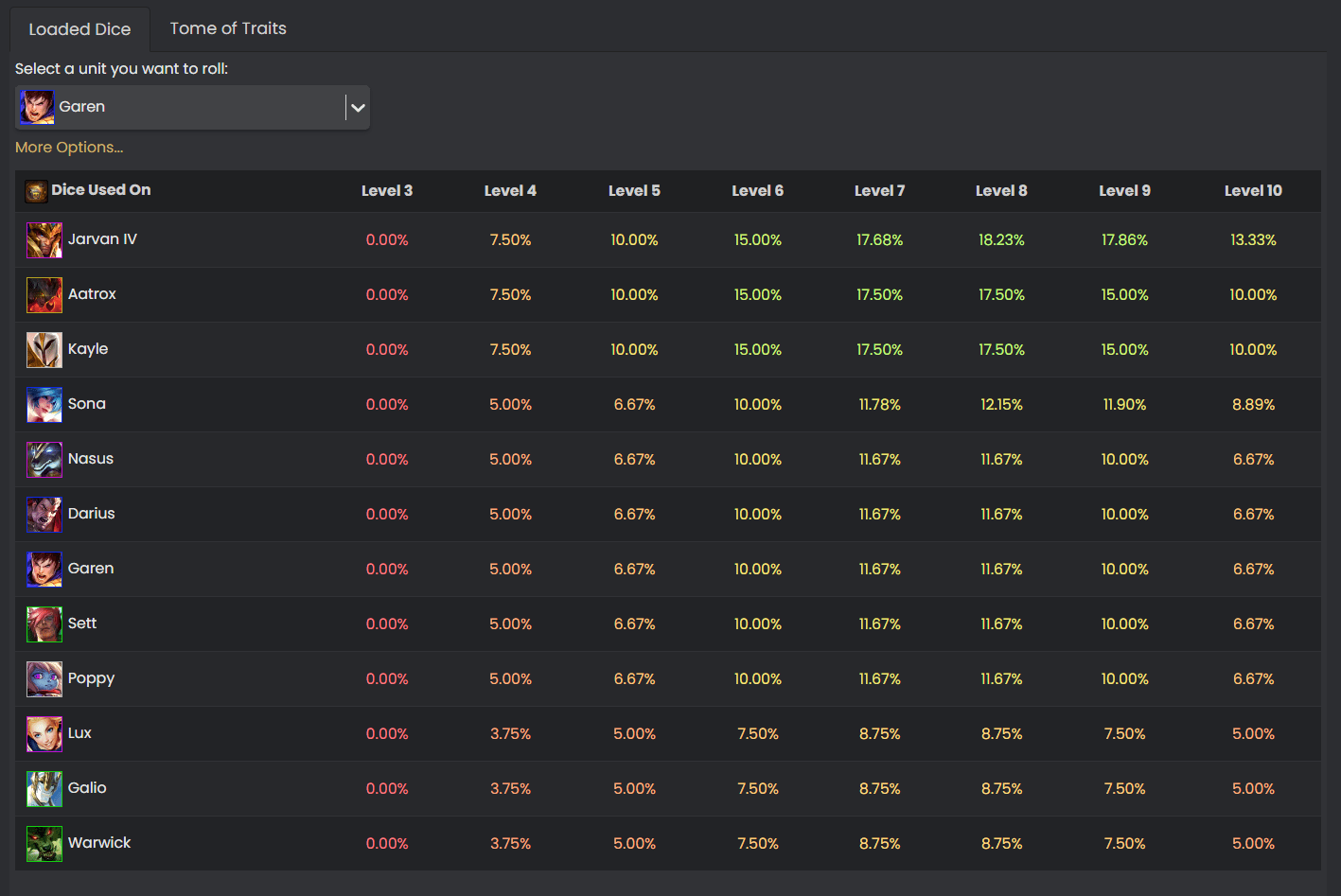Click Lux champion portrait icon
1341x896 pixels.
click(44, 734)
